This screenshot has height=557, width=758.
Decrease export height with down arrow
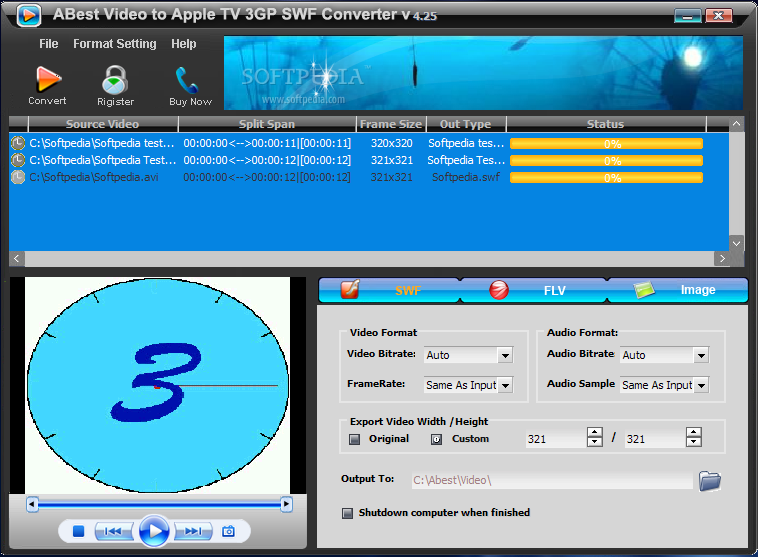tap(694, 442)
